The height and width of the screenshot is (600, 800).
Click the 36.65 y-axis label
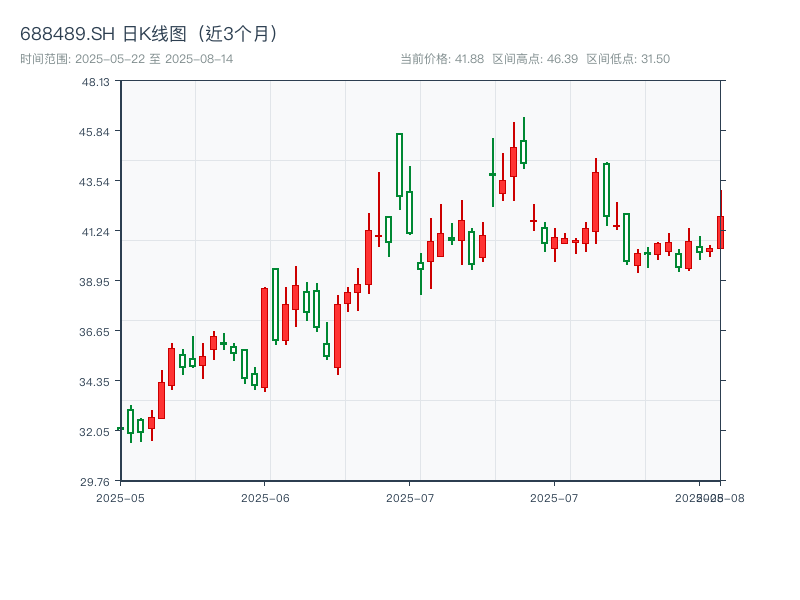point(96,331)
